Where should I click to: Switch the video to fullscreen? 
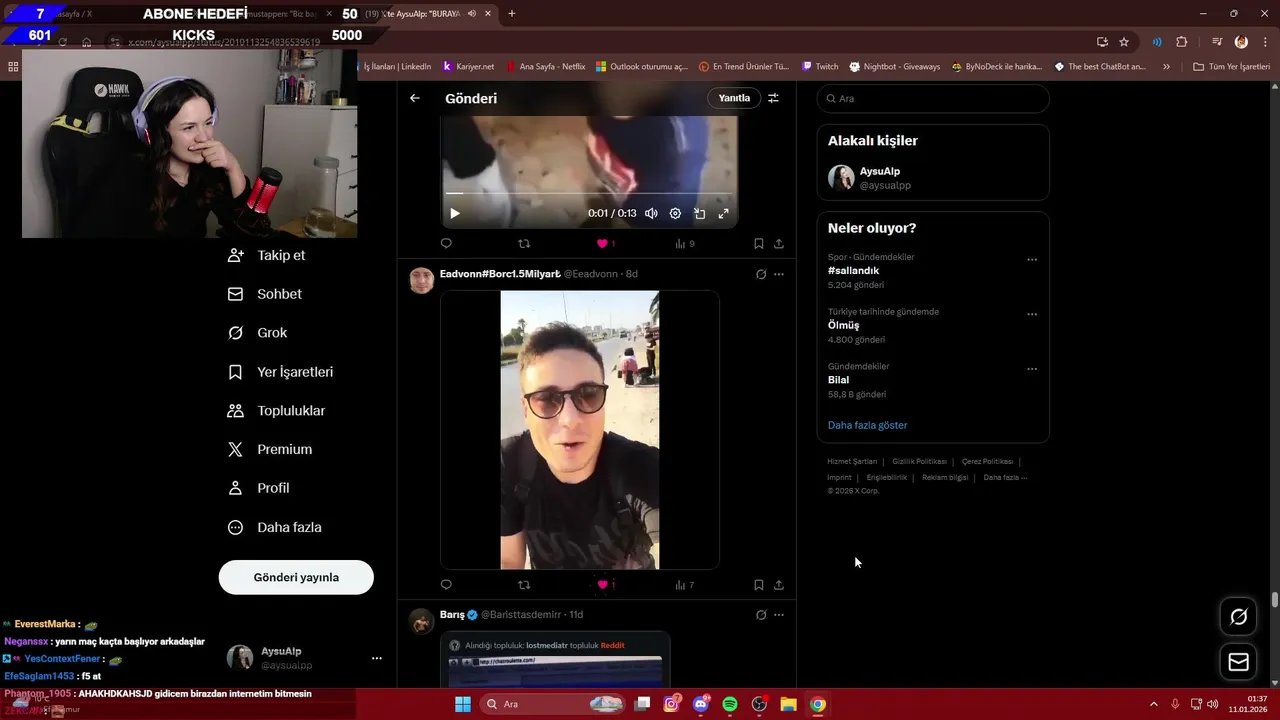[723, 213]
